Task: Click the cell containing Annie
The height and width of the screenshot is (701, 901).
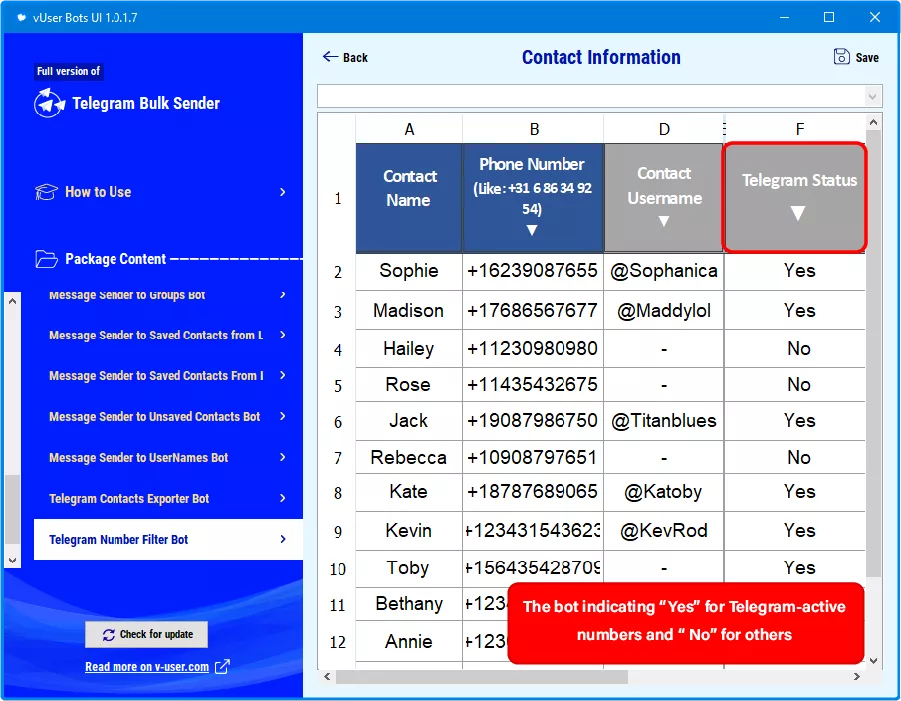Action: click(x=409, y=641)
